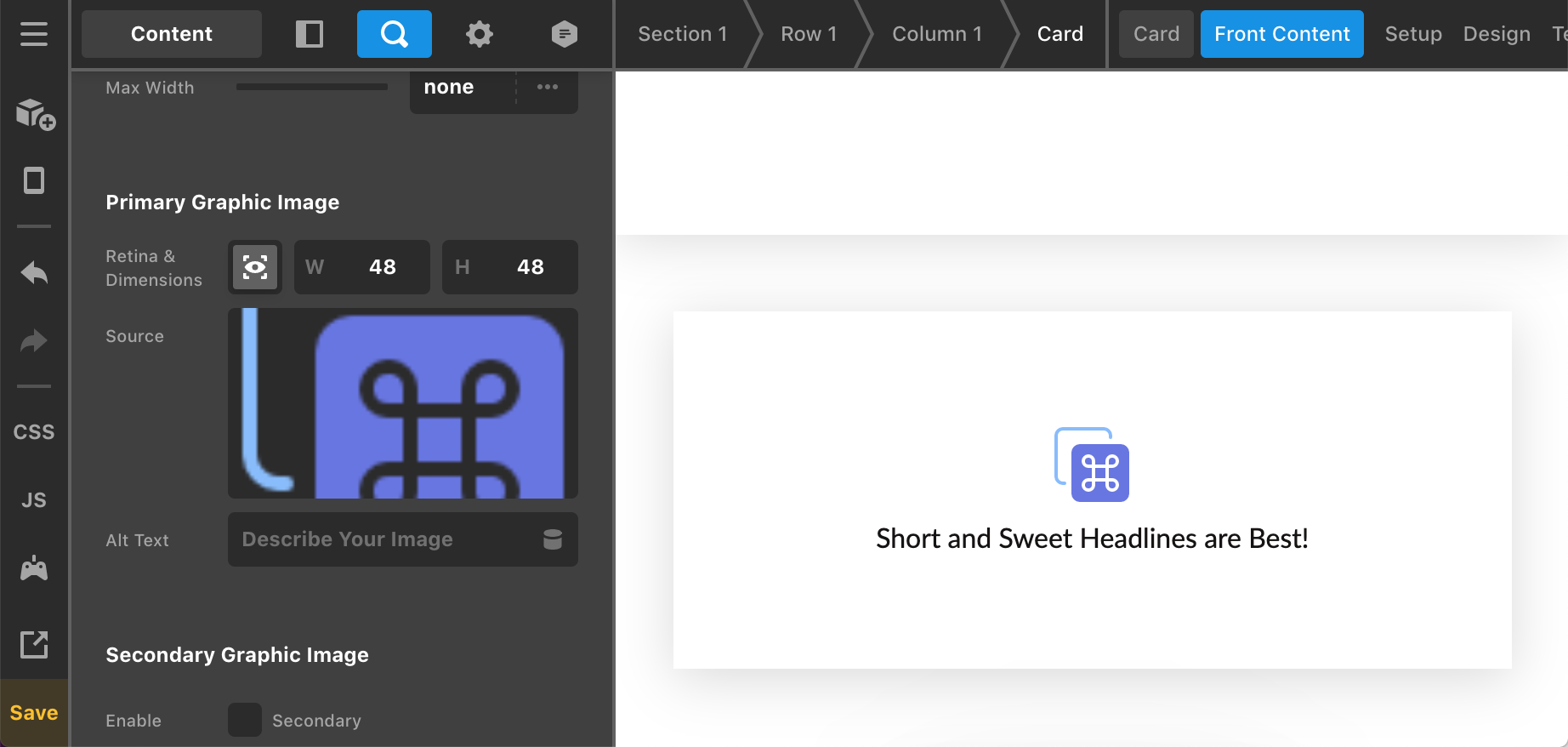Viewport: 1568px width, 747px height.
Task: Open Max Width unit options ellipsis
Action: (548, 88)
